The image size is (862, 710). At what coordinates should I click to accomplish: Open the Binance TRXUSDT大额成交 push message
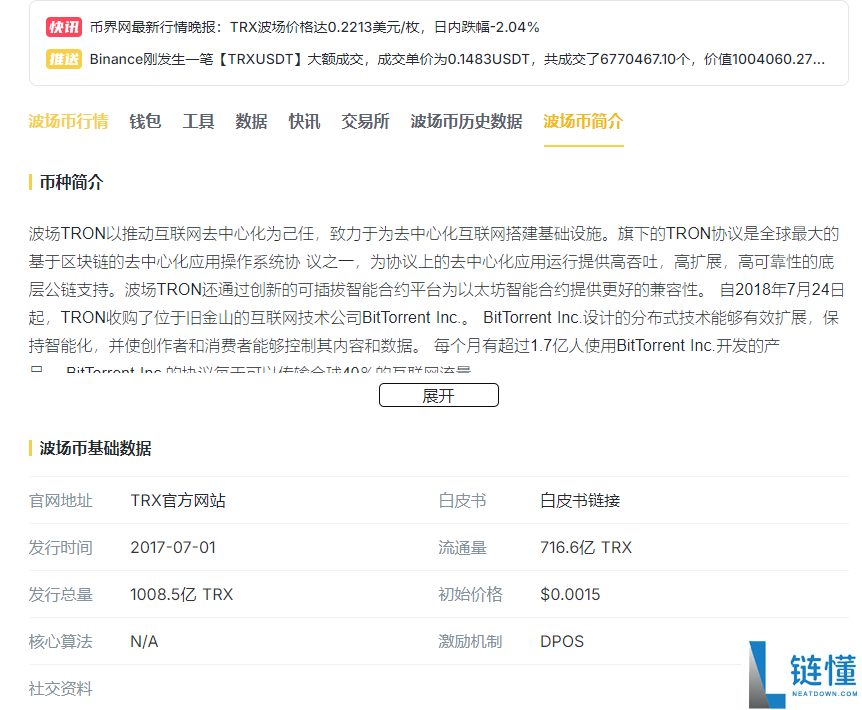point(457,59)
